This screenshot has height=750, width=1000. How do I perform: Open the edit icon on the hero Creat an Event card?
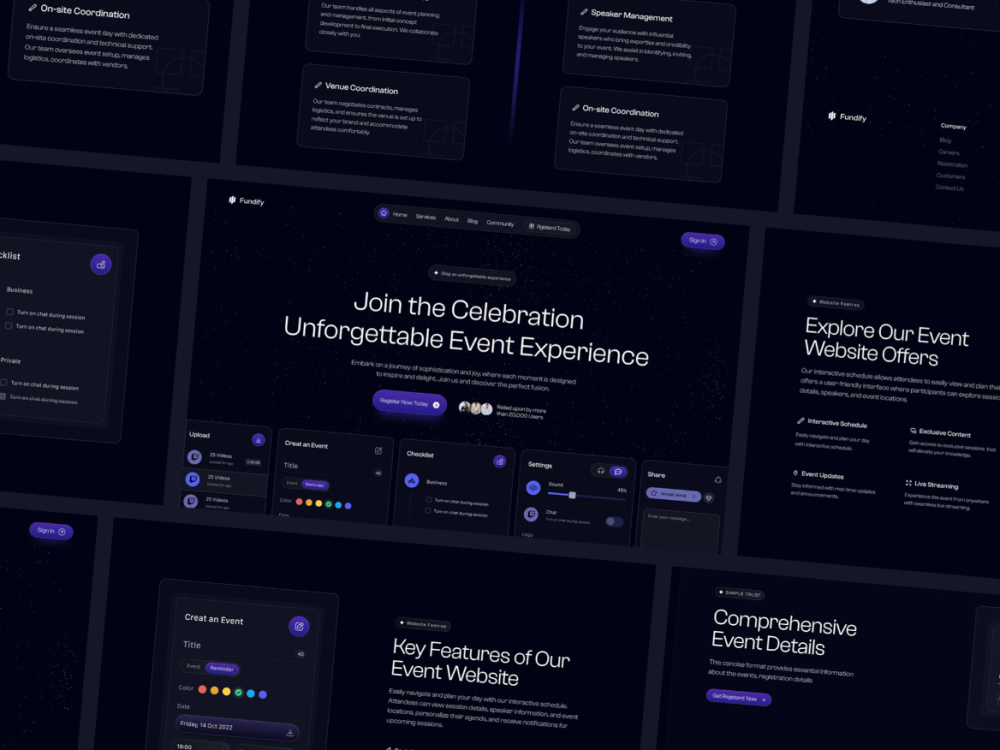click(x=378, y=451)
